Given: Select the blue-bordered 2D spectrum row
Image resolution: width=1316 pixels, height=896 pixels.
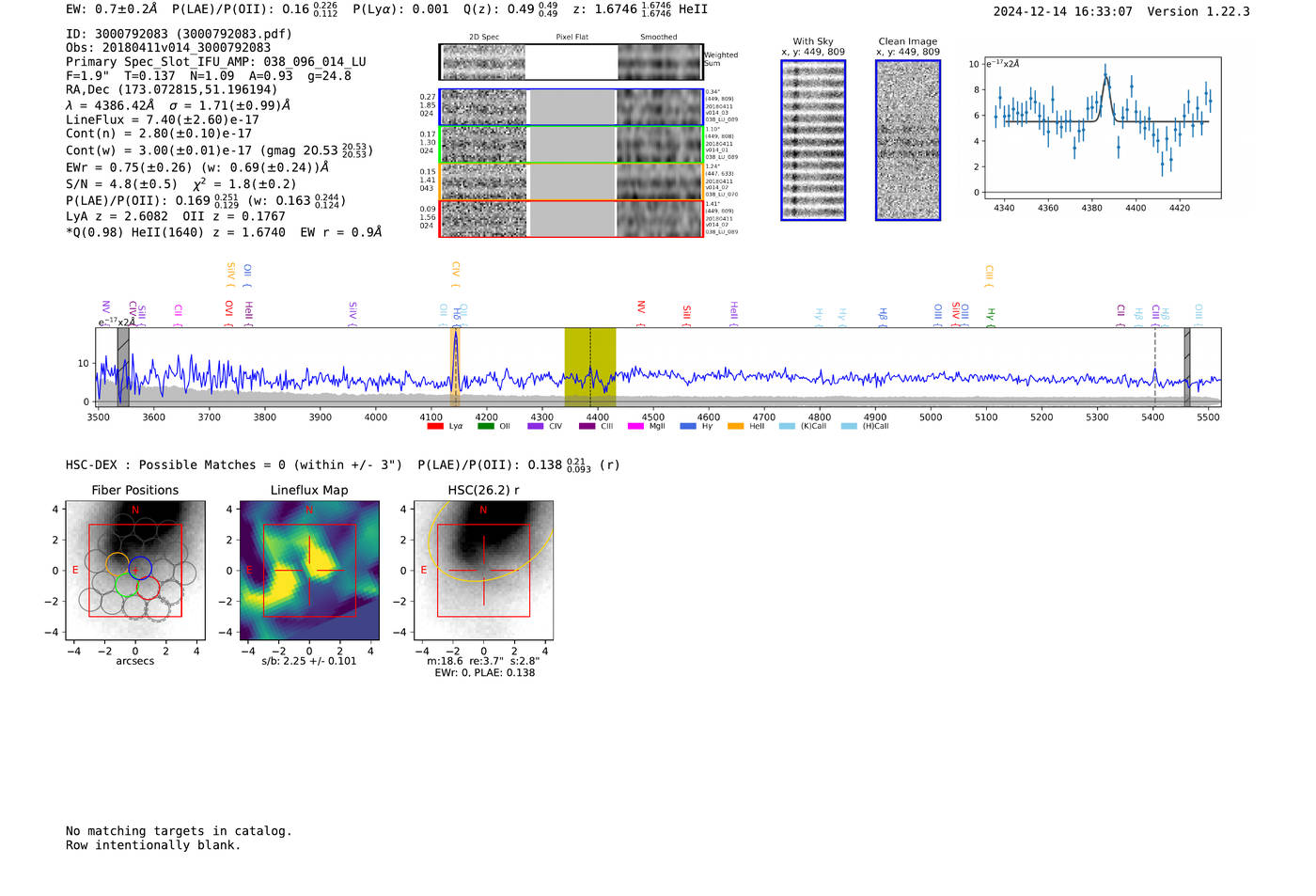Looking at the screenshot, I should [572, 107].
